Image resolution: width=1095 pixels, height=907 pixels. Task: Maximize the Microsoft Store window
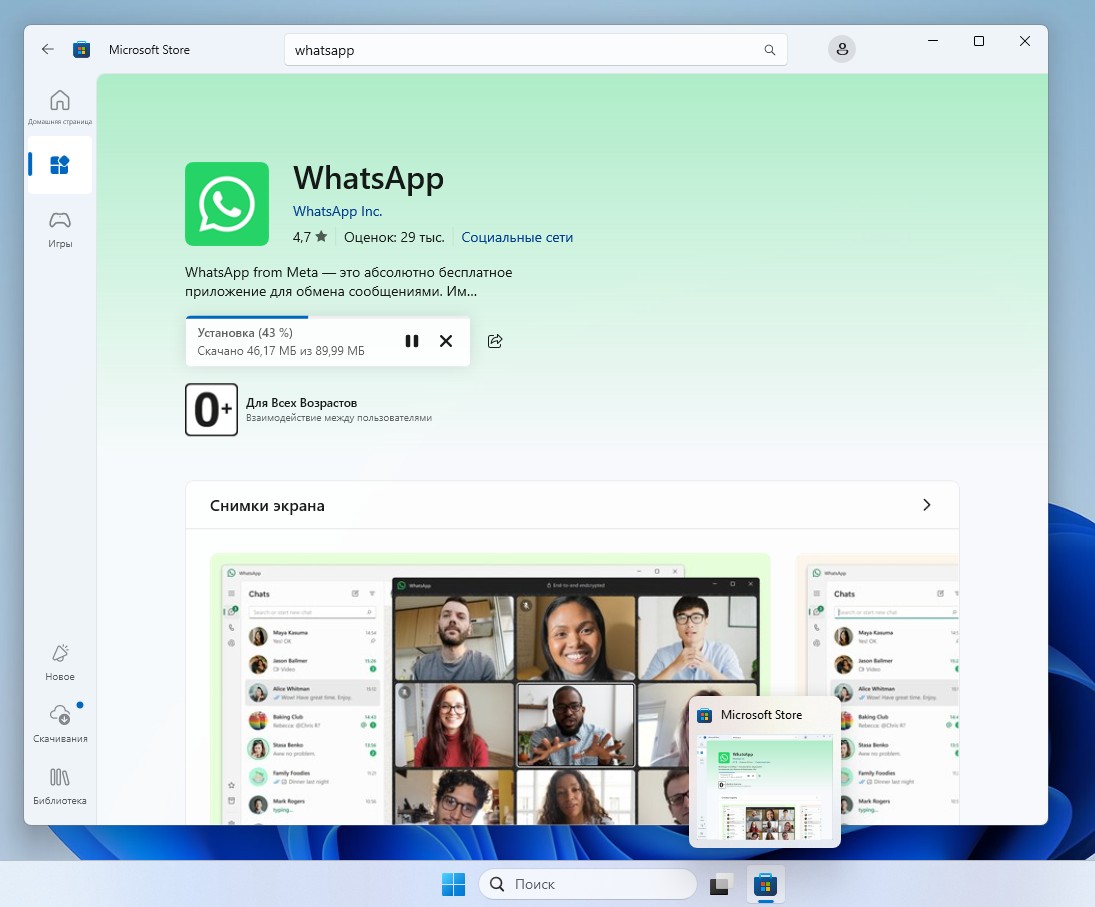[979, 41]
